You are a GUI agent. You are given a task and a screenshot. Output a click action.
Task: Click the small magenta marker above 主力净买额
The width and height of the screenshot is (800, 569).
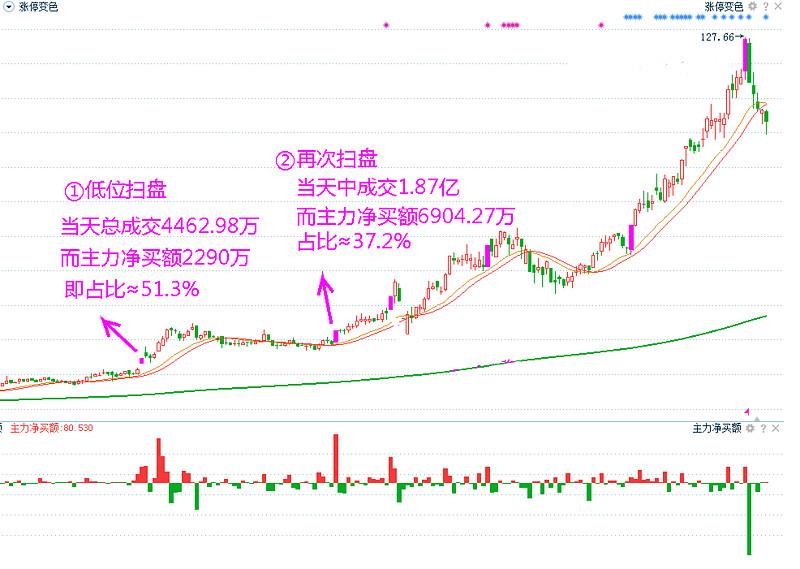747,411
